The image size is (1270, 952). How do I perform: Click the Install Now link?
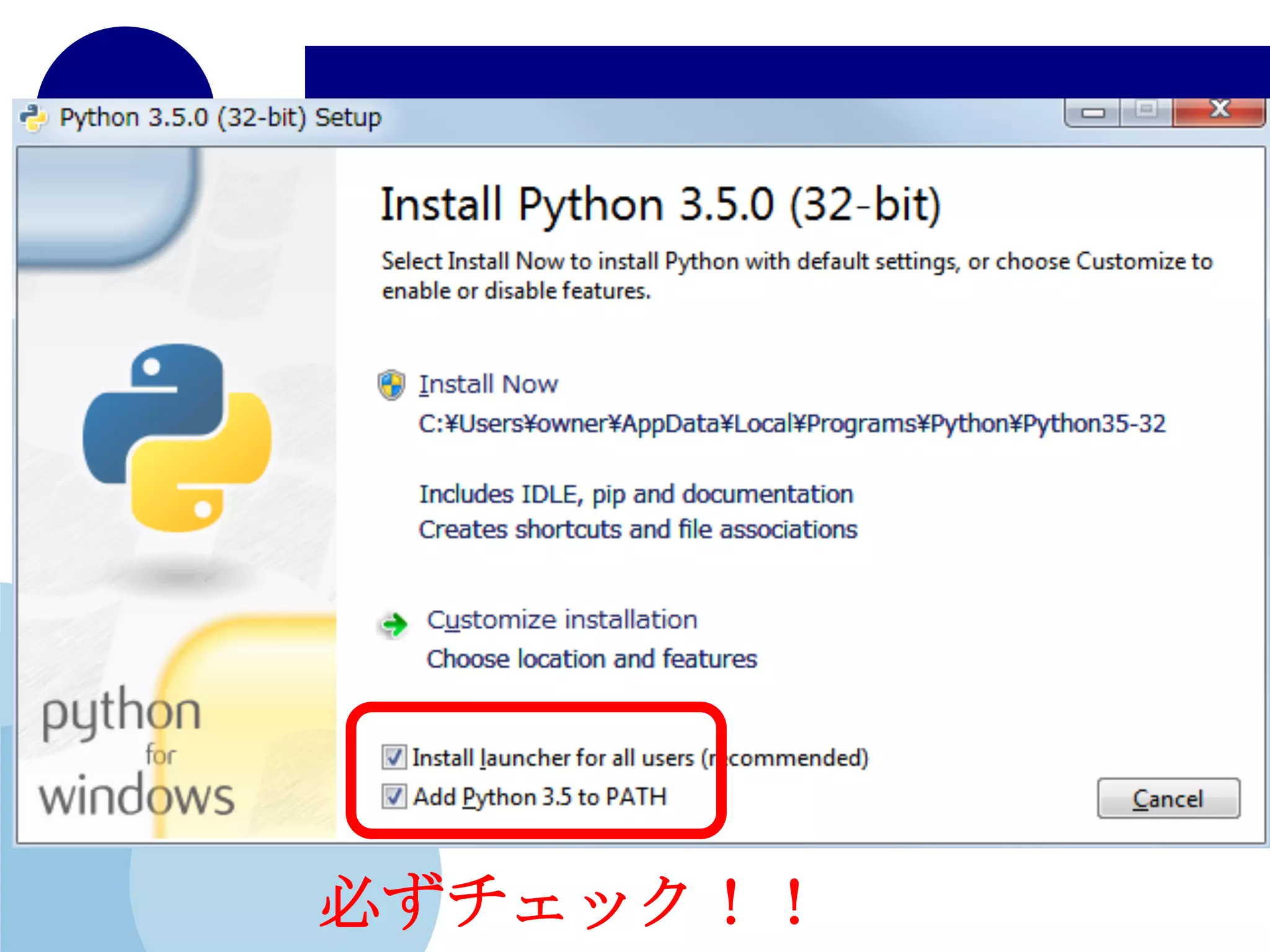(x=488, y=384)
